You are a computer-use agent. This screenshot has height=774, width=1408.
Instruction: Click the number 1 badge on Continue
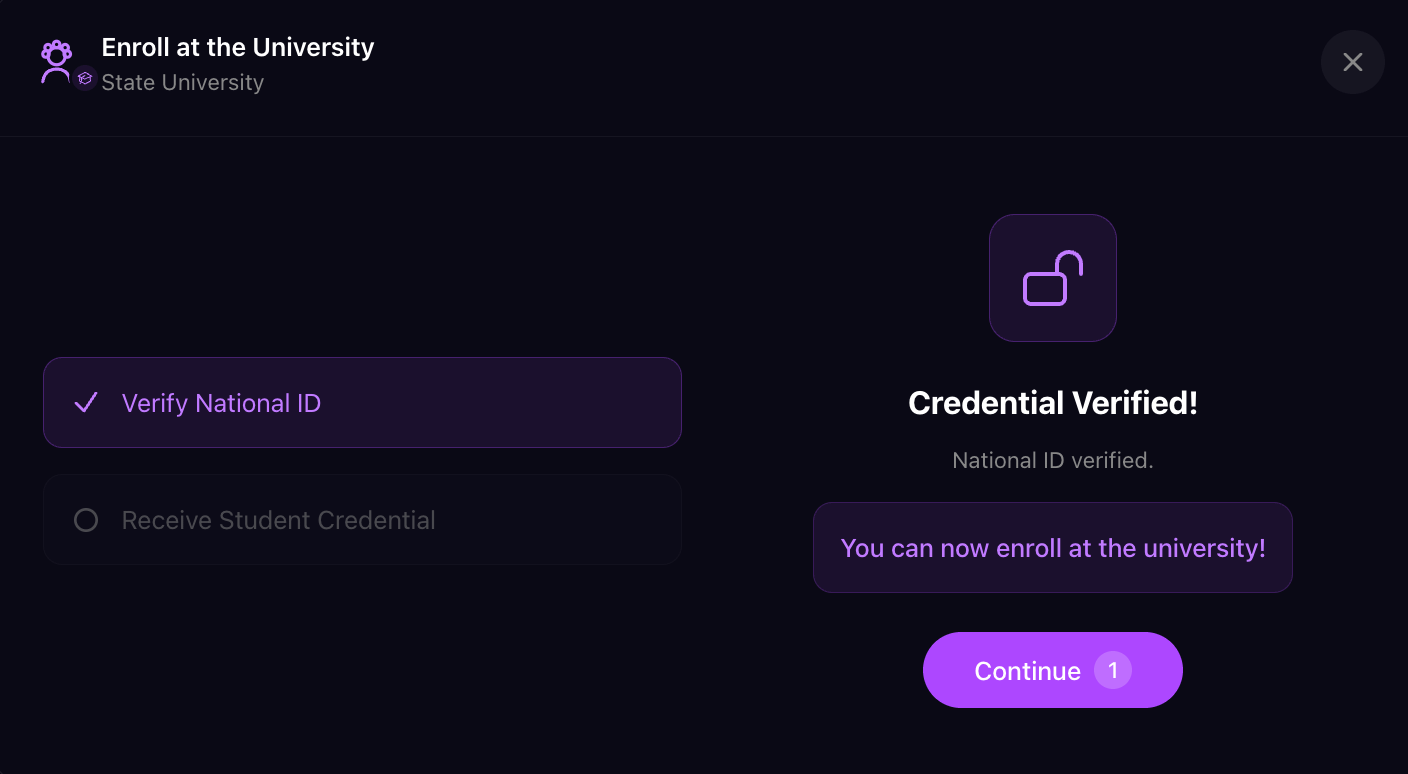pos(1113,670)
